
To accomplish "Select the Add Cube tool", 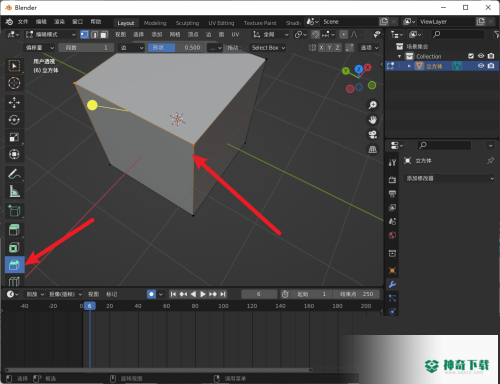I will click(x=14, y=211).
